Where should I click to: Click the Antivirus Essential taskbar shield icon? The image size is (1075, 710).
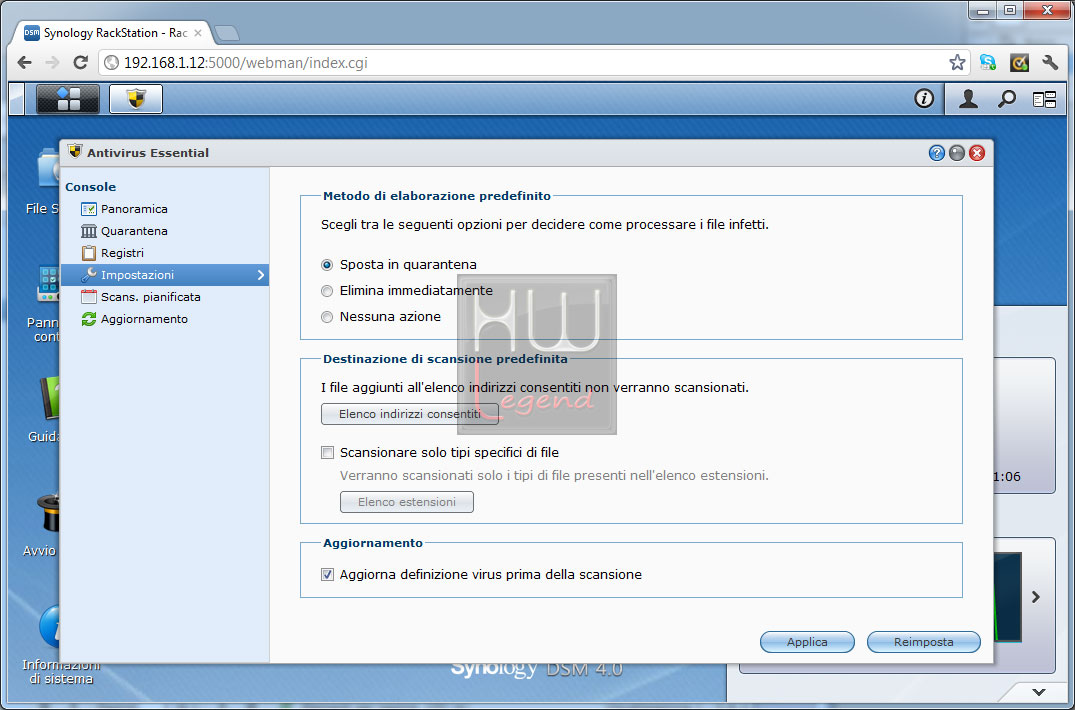(x=136, y=99)
